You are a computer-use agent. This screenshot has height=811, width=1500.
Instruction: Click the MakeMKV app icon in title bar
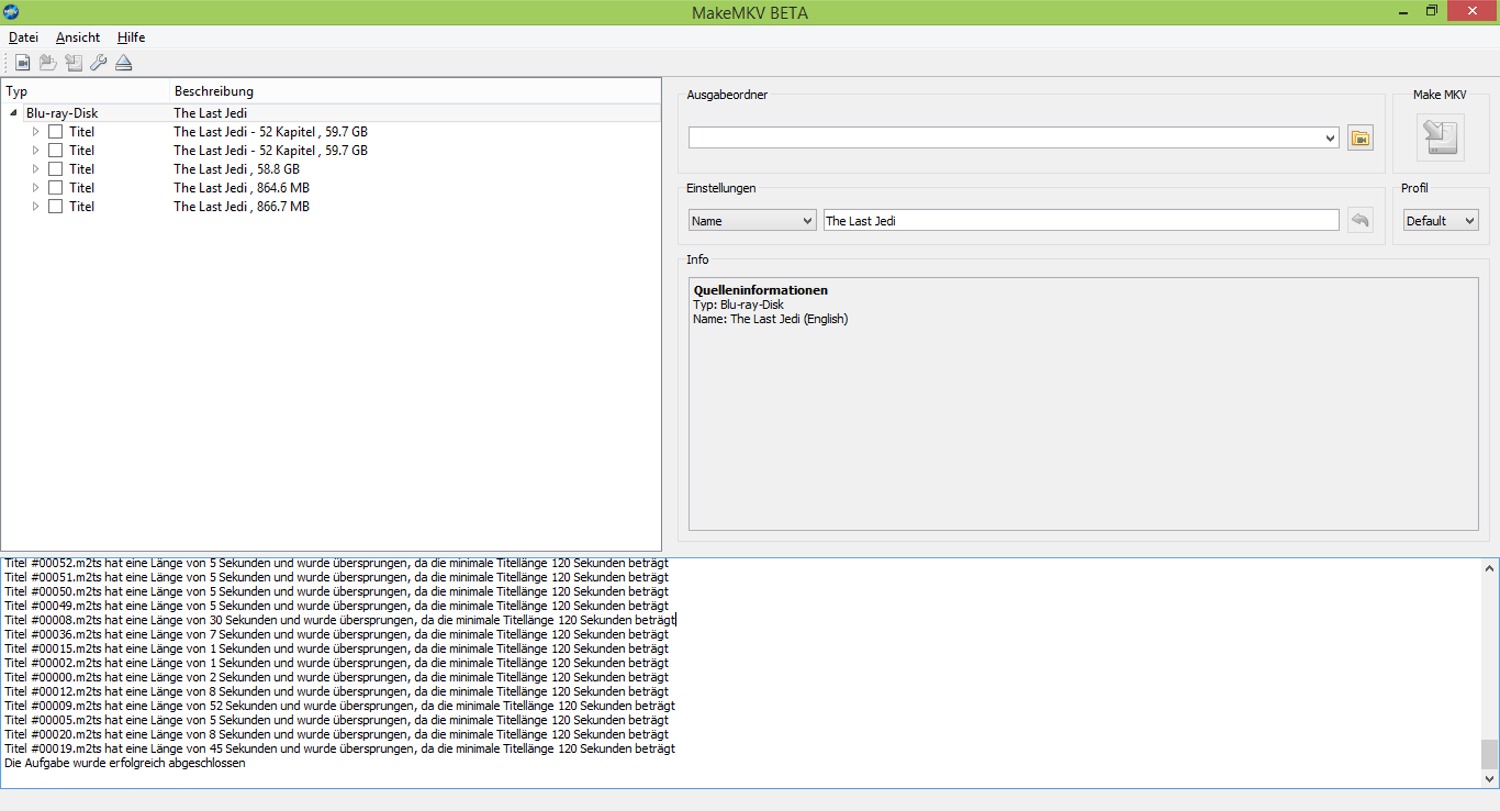click(11, 11)
